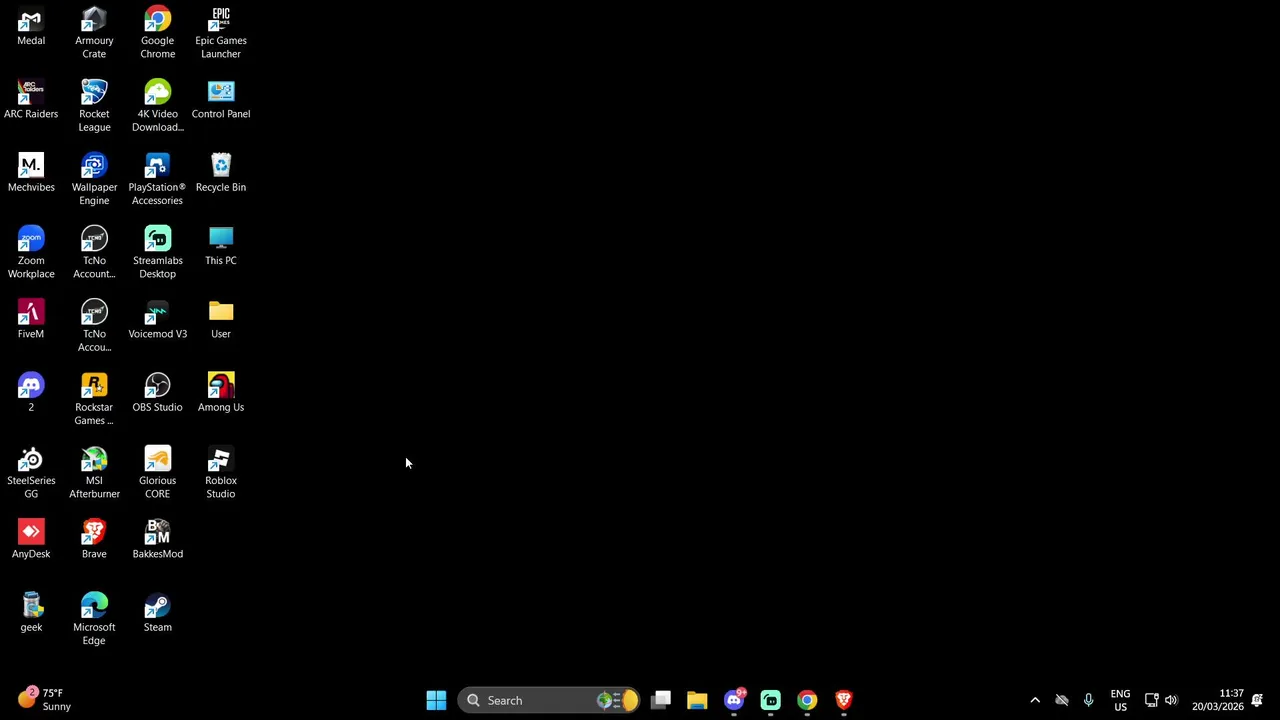
Task: Open the weather widget showing 75°F Sunny
Action: pyautogui.click(x=45, y=699)
